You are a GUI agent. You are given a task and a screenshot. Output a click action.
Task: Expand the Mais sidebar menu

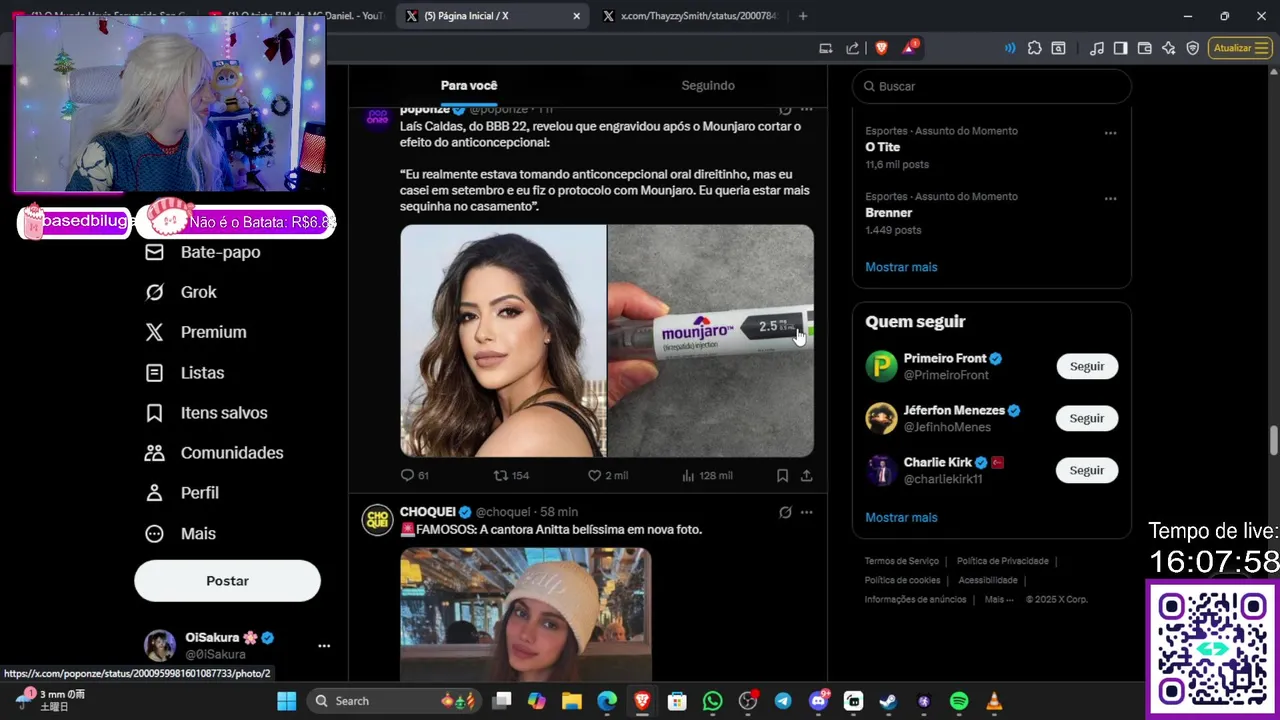click(181, 534)
